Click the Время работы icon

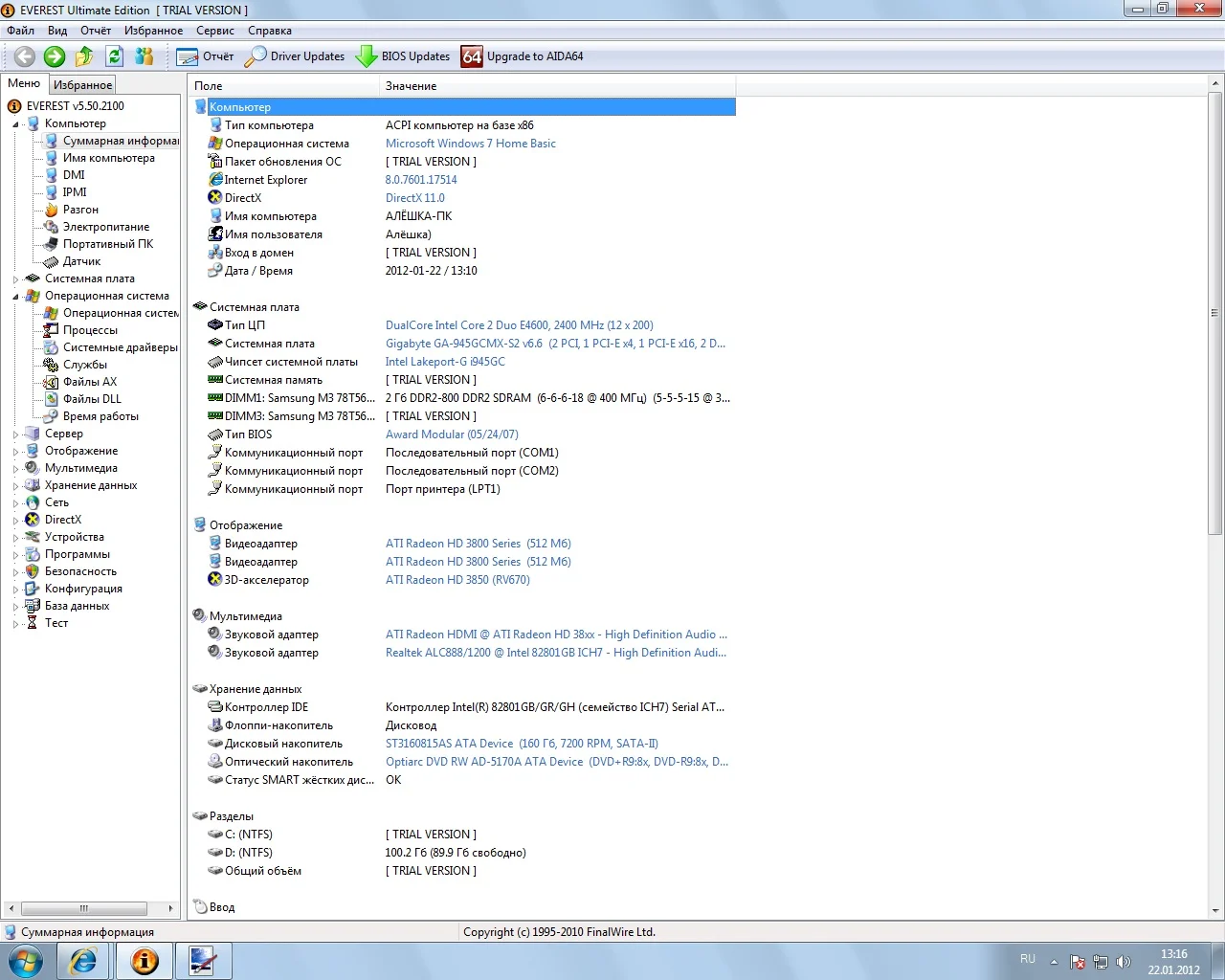(x=52, y=416)
